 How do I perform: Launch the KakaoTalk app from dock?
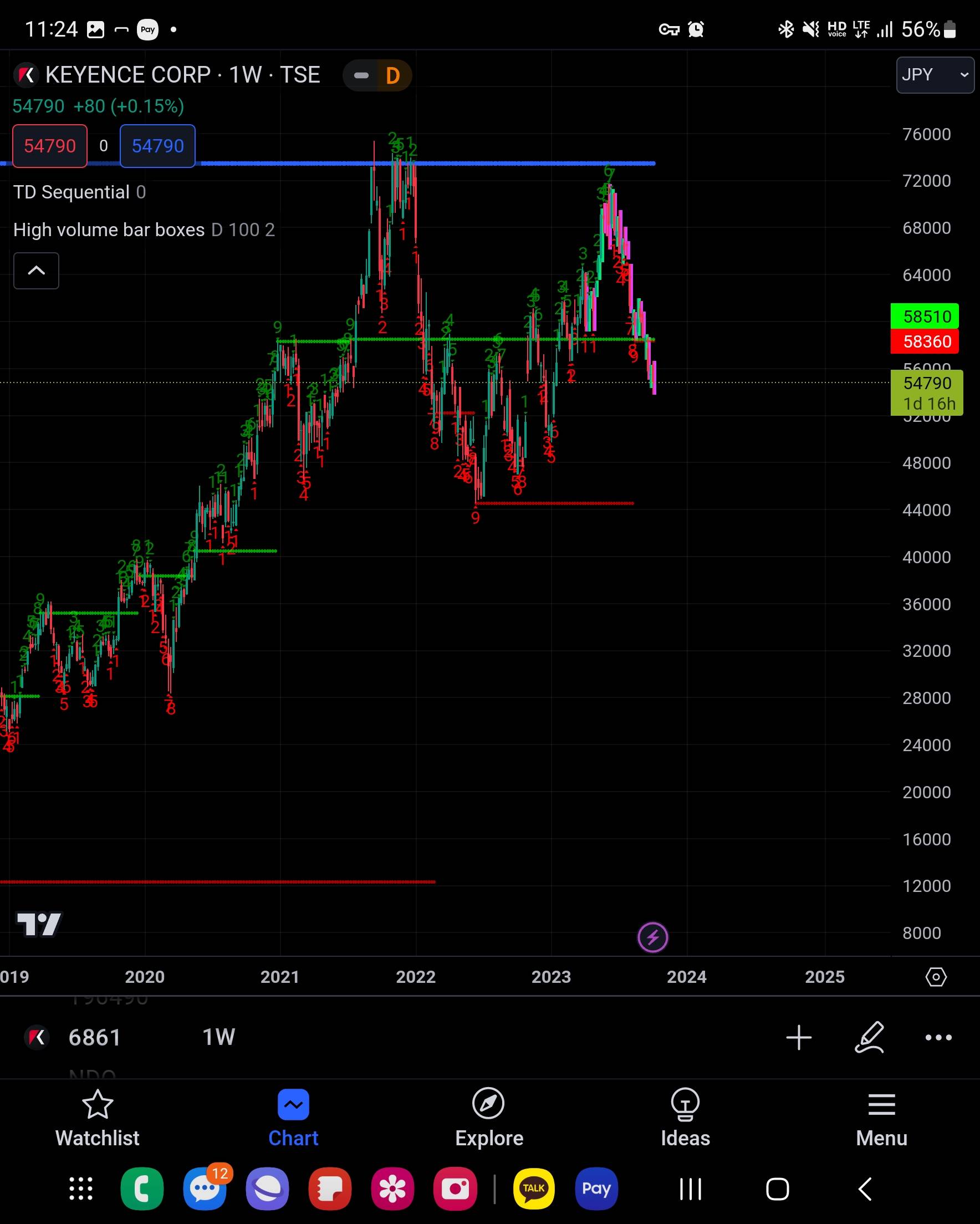(x=533, y=1188)
